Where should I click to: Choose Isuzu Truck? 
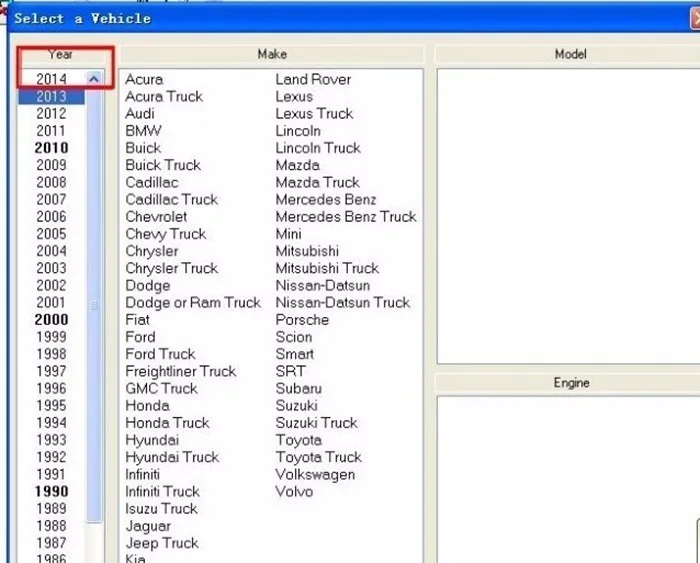pos(161,509)
